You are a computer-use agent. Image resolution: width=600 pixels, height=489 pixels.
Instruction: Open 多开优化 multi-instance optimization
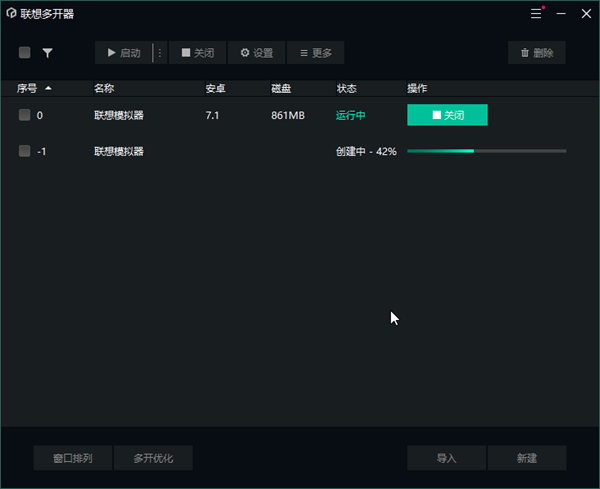(x=153, y=458)
